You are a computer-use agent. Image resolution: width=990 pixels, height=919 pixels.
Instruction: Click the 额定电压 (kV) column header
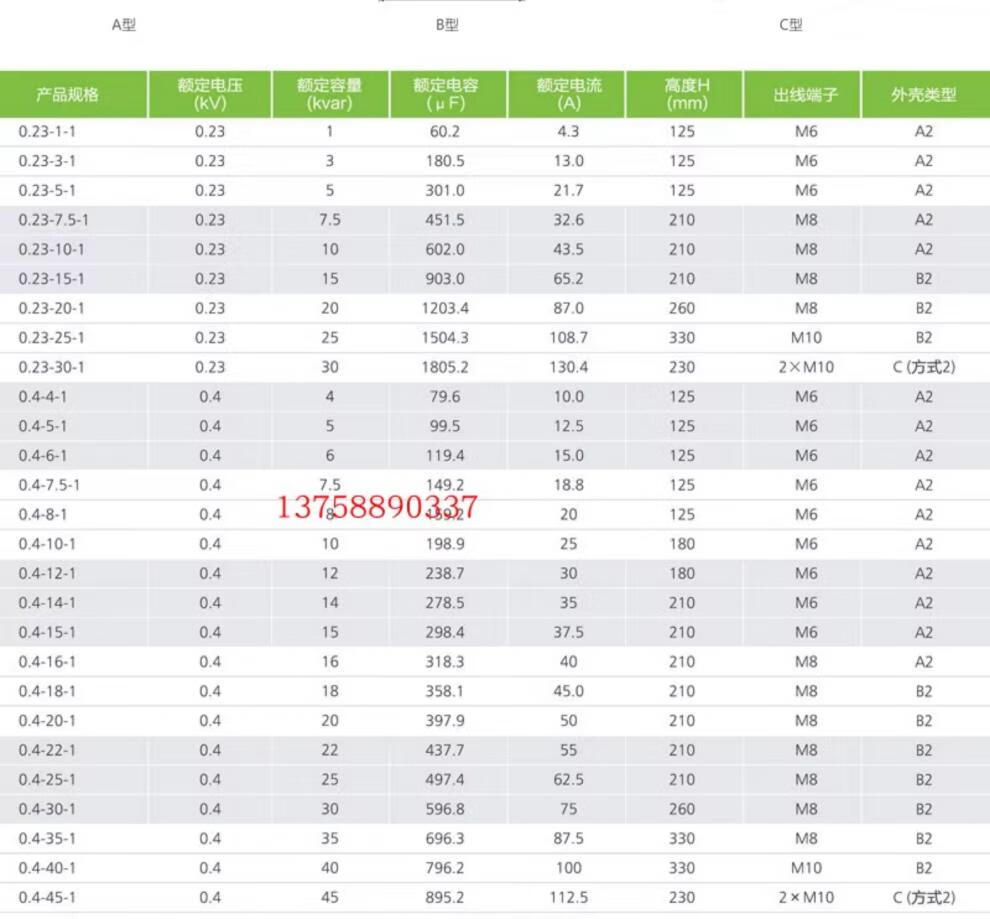[210, 94]
